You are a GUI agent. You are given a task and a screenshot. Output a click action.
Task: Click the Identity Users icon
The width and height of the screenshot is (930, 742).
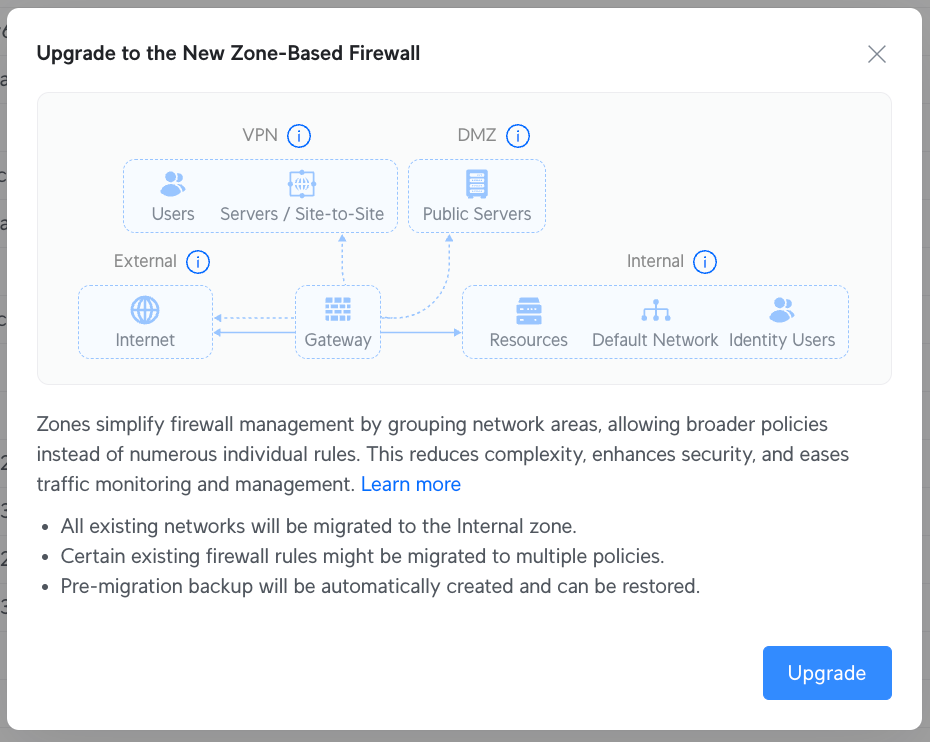click(x=782, y=310)
